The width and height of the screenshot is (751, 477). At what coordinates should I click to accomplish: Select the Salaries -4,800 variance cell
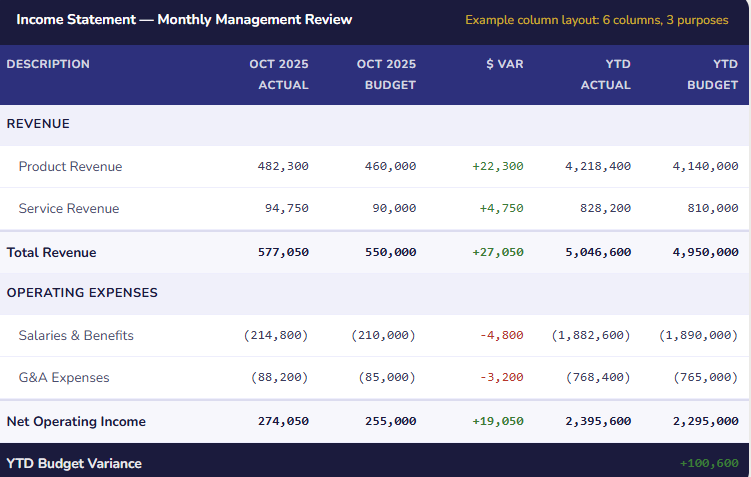click(503, 335)
